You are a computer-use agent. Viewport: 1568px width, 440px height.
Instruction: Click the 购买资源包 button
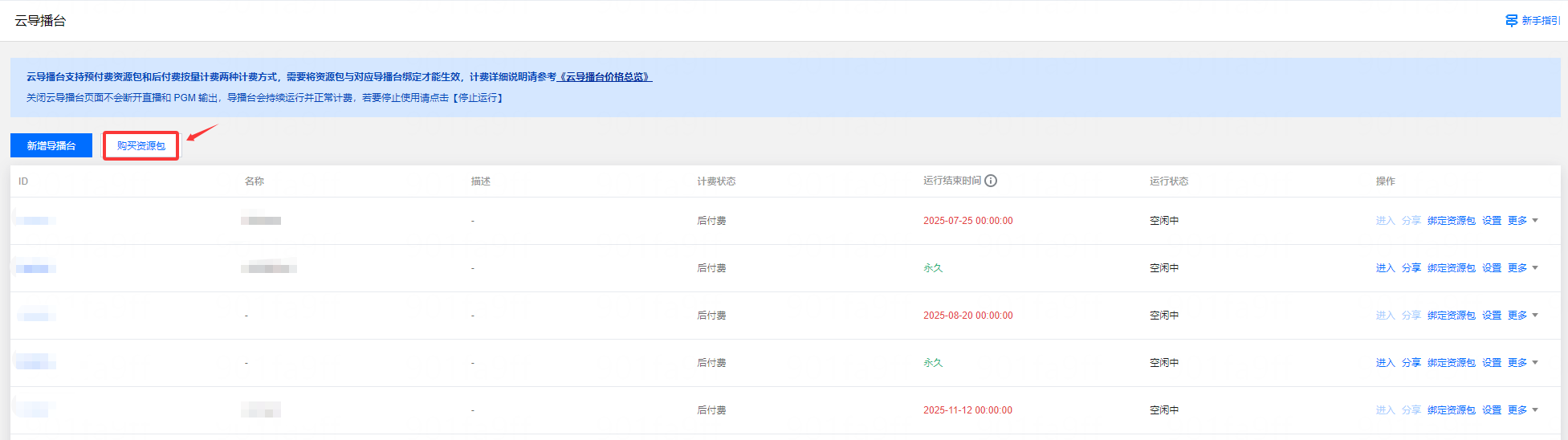[x=141, y=145]
